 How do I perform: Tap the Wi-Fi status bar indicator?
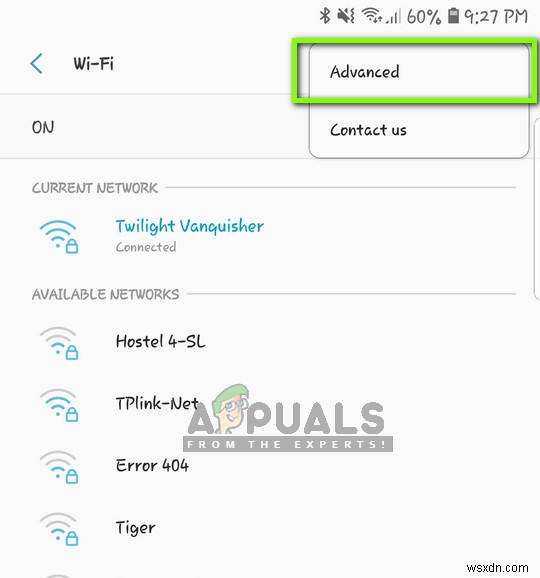372,16
